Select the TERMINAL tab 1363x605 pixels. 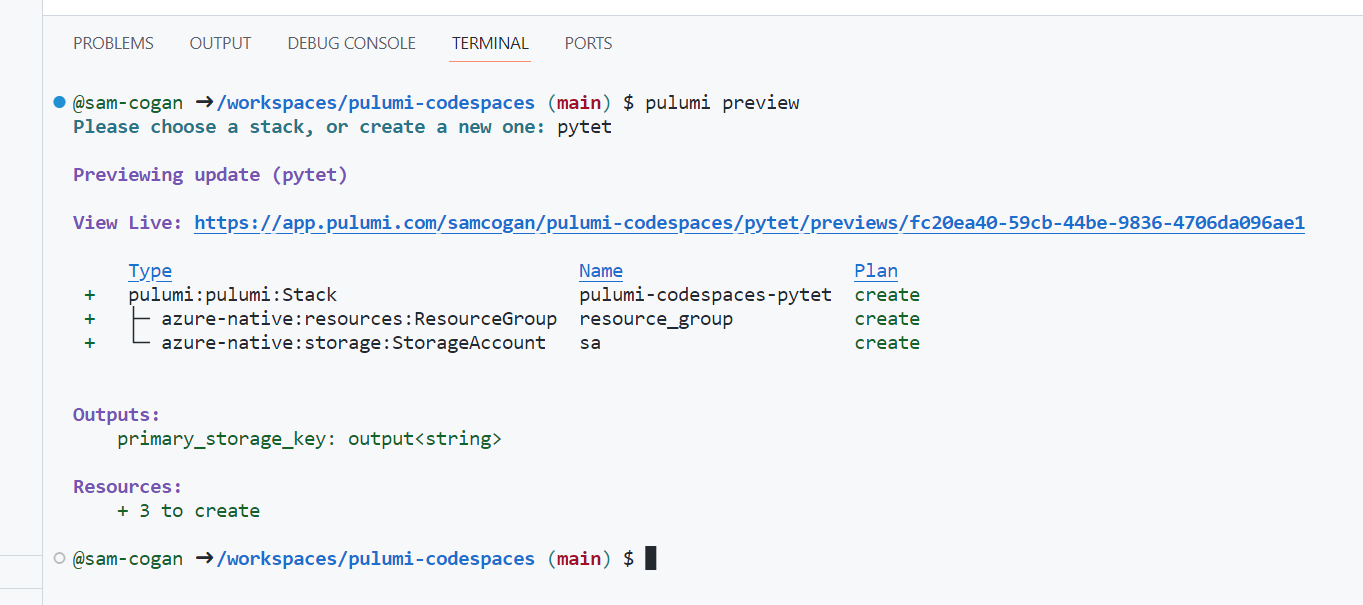coord(490,43)
